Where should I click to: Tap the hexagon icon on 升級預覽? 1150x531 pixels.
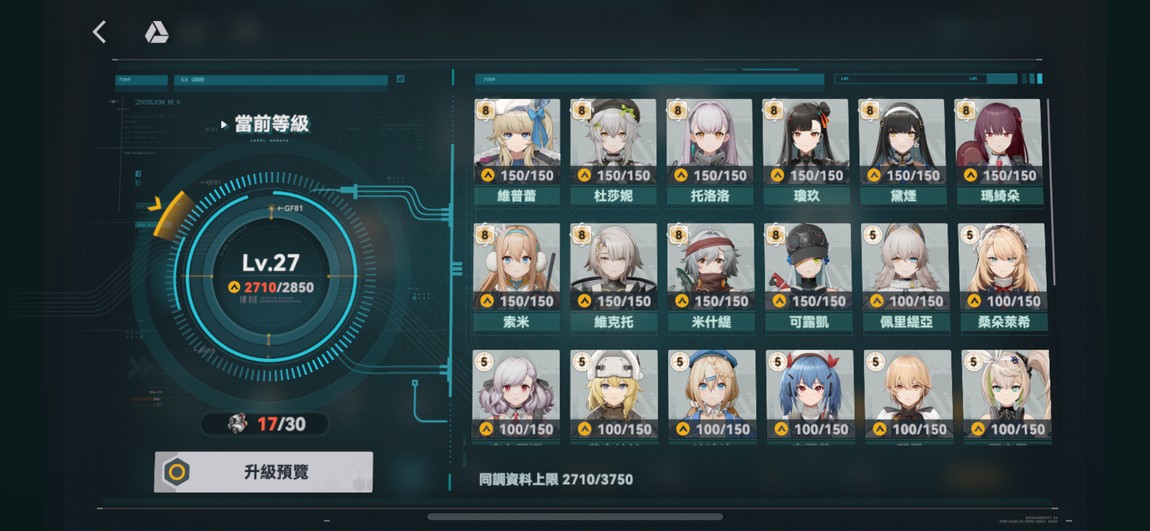coord(175,472)
